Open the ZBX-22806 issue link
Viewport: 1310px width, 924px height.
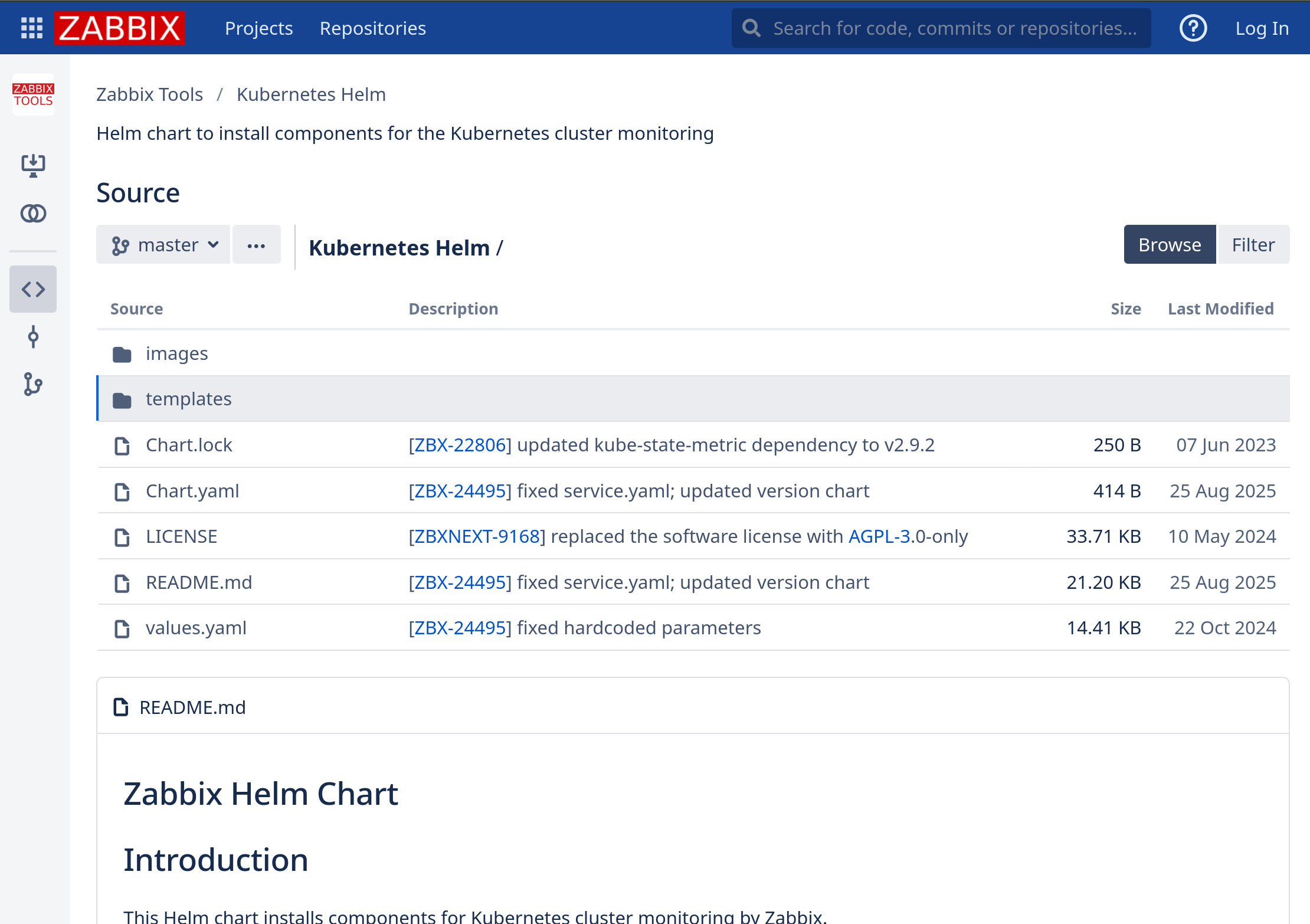(x=460, y=444)
